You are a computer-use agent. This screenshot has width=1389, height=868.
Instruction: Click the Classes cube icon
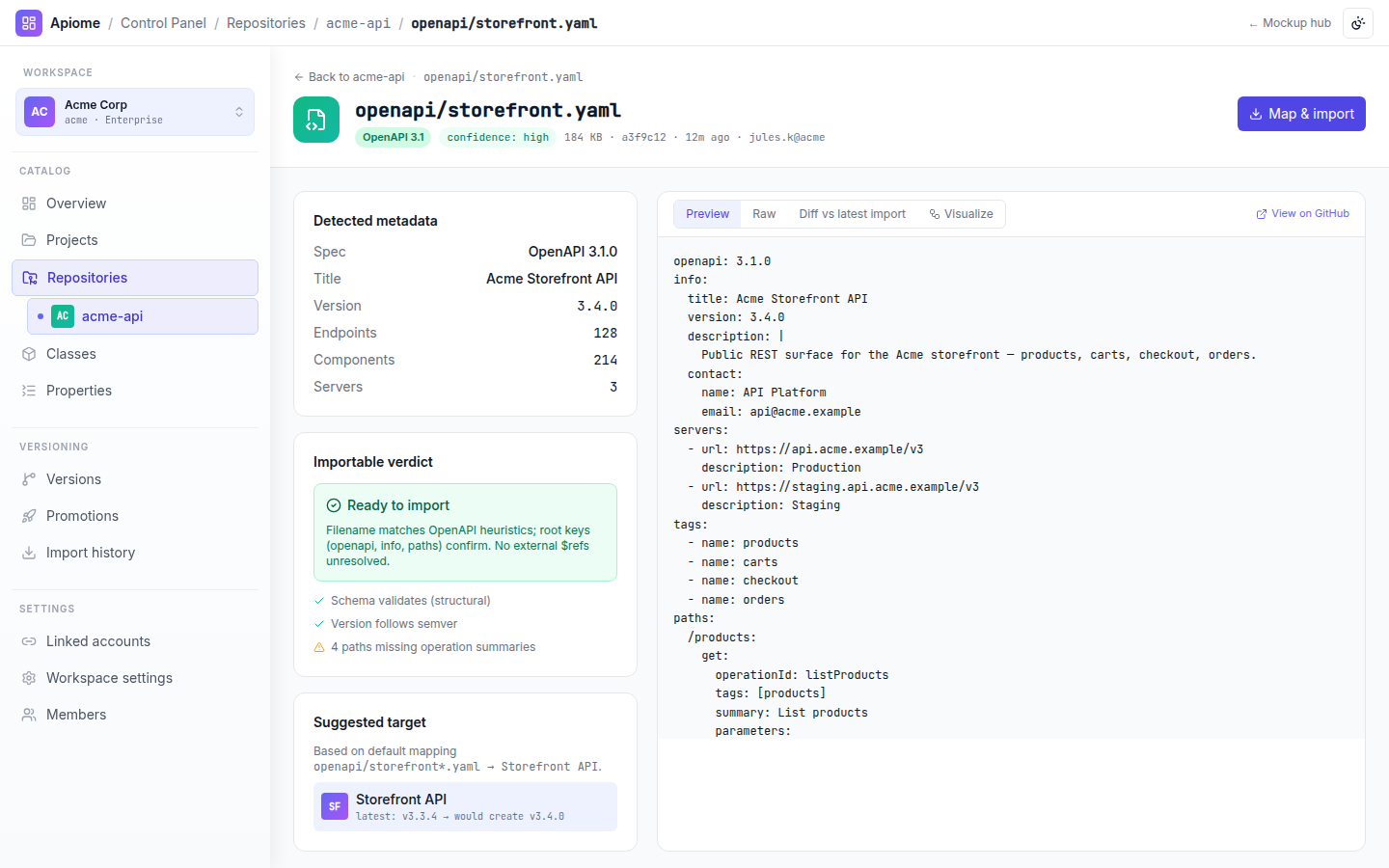click(29, 354)
